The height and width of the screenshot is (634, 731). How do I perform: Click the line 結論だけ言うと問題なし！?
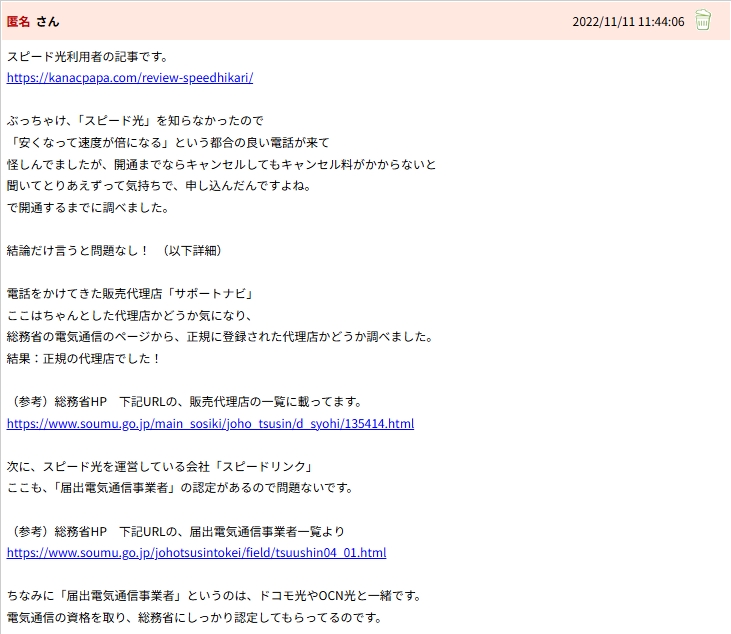click(115, 251)
